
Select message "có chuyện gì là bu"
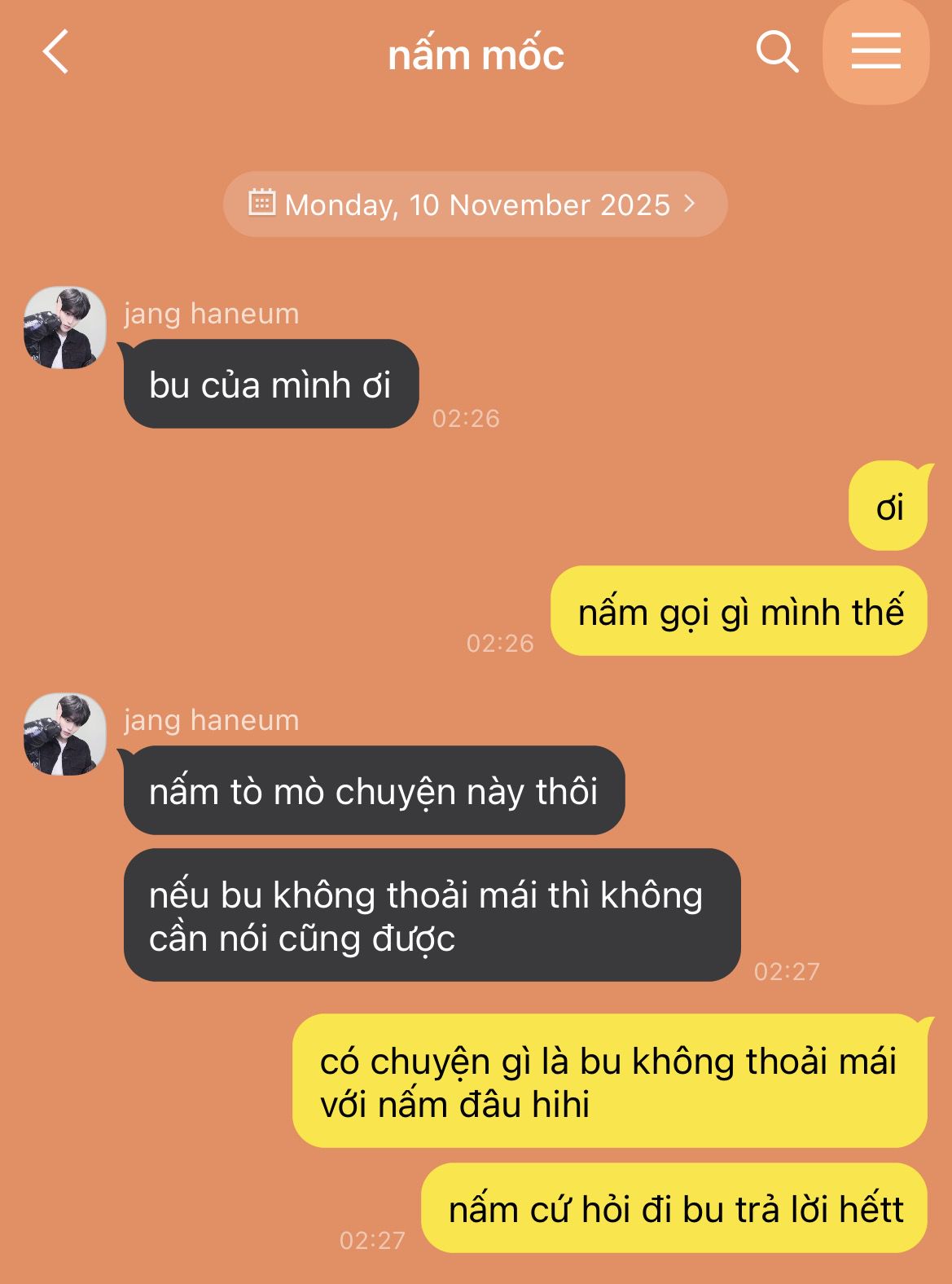point(610,1081)
